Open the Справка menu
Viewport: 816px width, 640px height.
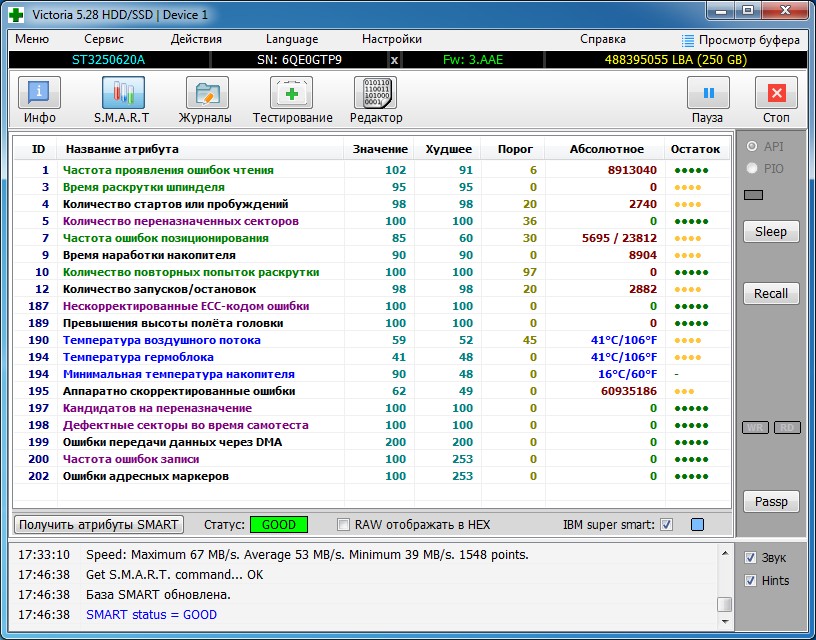tap(603, 39)
